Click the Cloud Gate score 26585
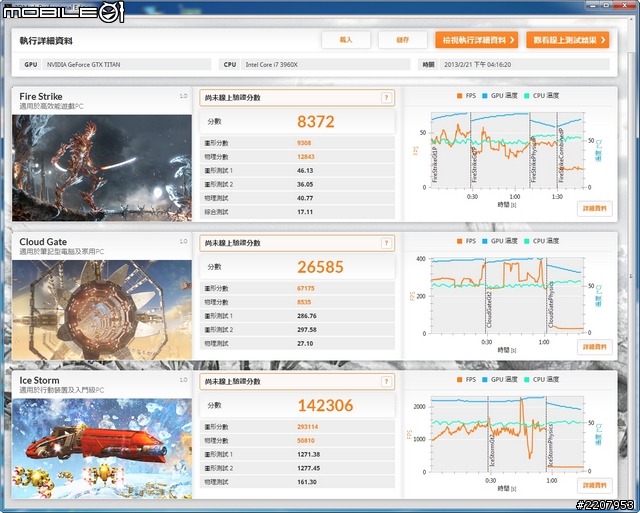Image resolution: width=640 pixels, height=513 pixels. tap(320, 267)
